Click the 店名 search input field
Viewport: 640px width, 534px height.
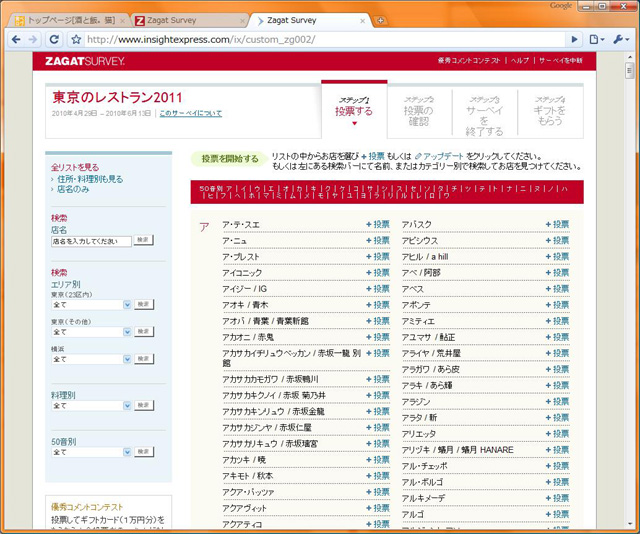coord(90,240)
